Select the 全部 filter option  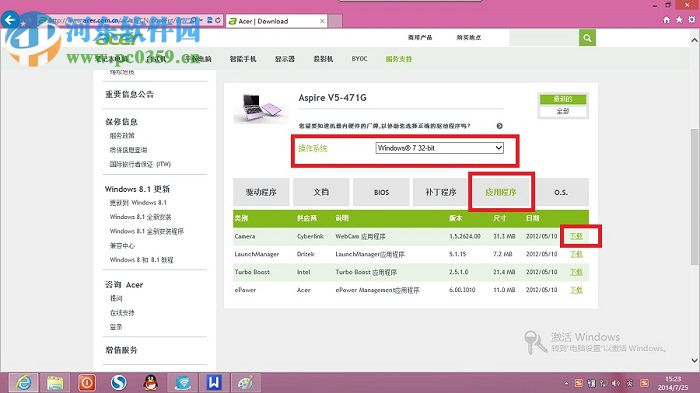click(563, 111)
